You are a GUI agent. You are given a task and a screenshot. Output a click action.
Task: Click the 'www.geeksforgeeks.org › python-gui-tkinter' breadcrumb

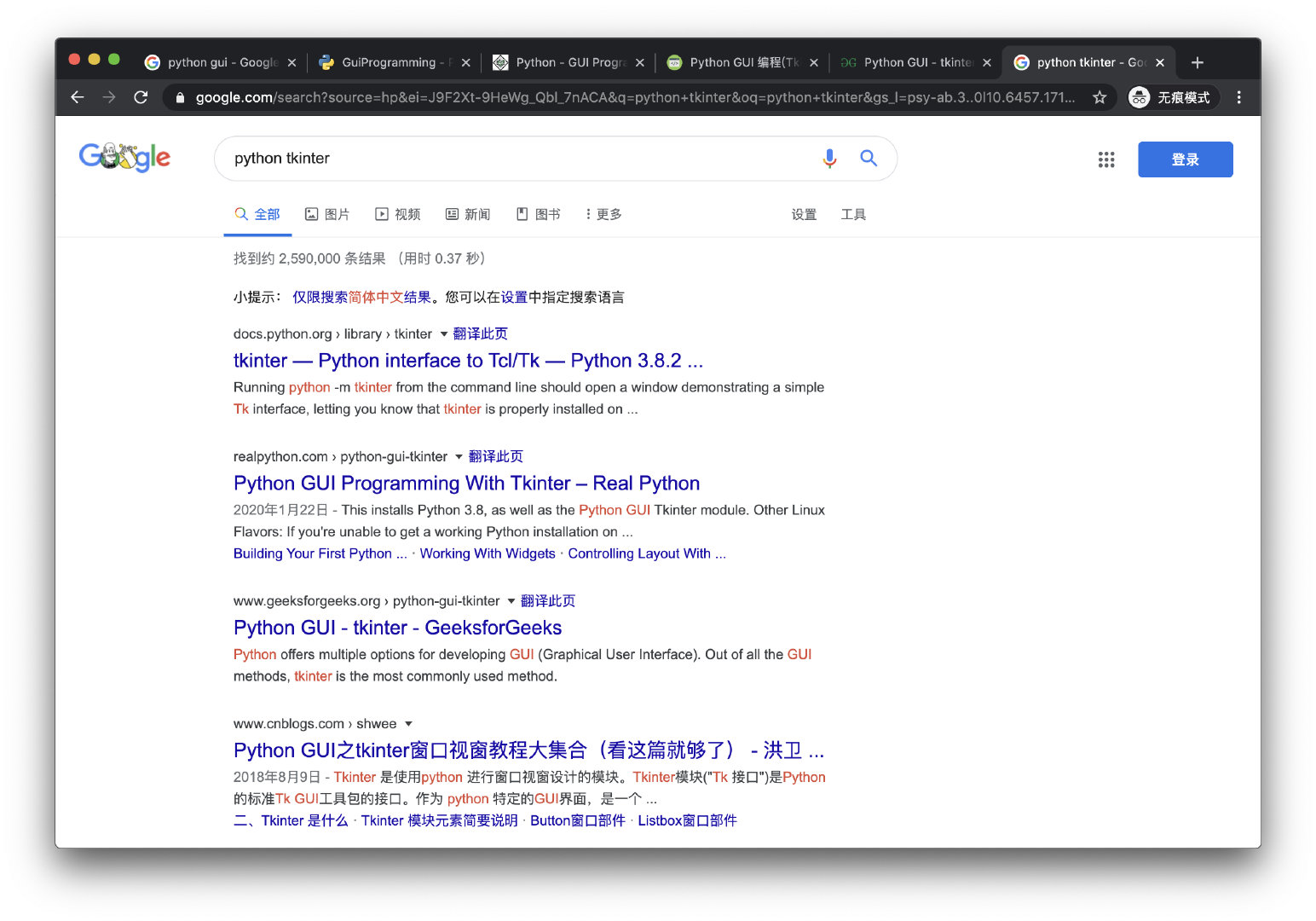(367, 600)
